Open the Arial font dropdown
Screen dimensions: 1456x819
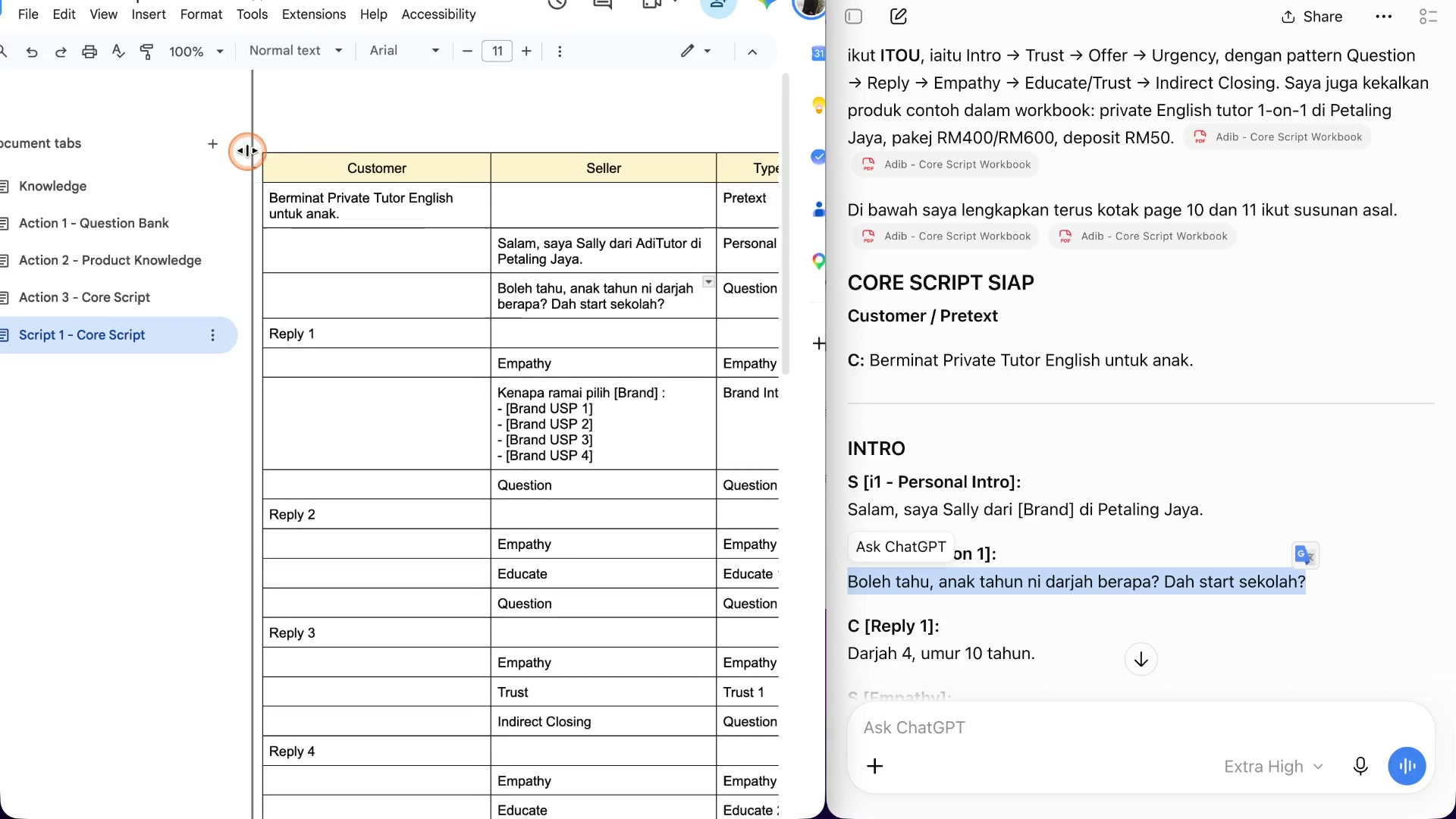(404, 51)
